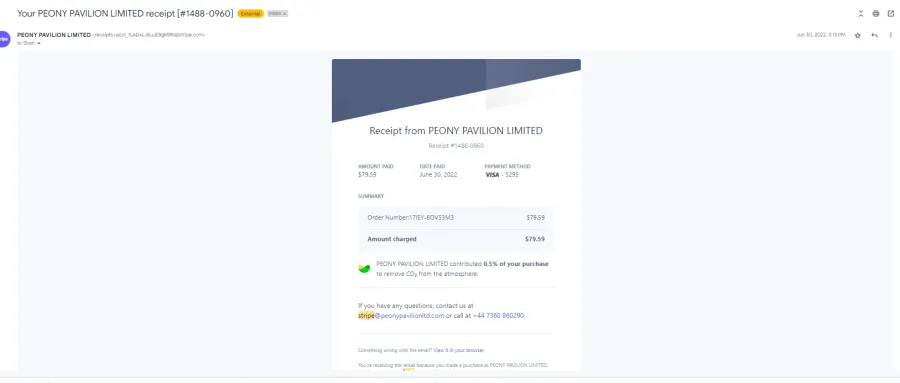Print this email with the printer icon
900x383 pixels.
(x=875, y=13)
